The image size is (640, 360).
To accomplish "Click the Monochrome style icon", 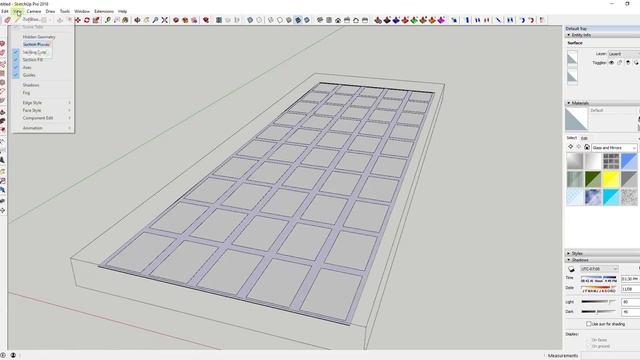I will coord(307,20).
